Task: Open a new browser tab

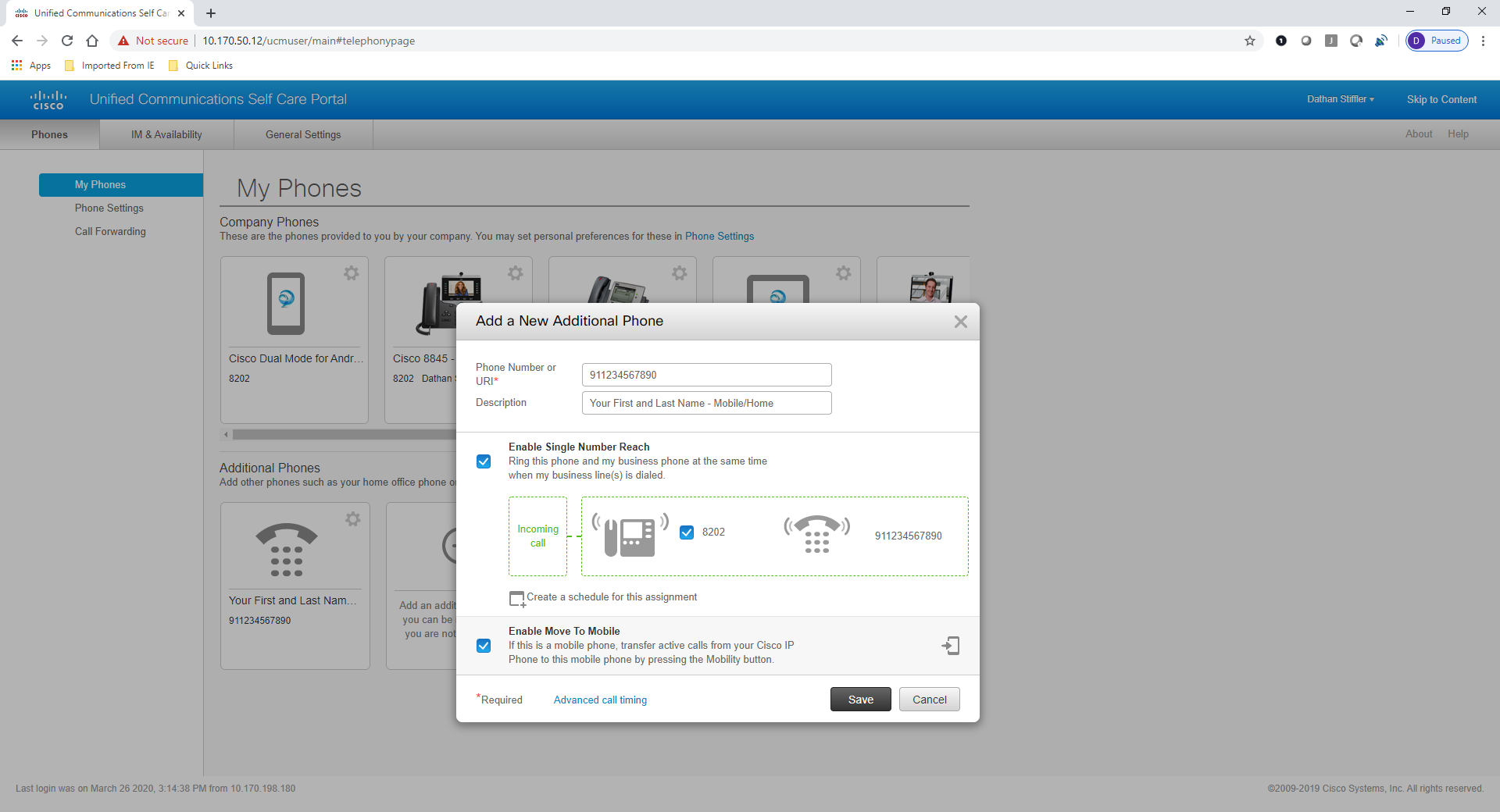Action: [211, 13]
